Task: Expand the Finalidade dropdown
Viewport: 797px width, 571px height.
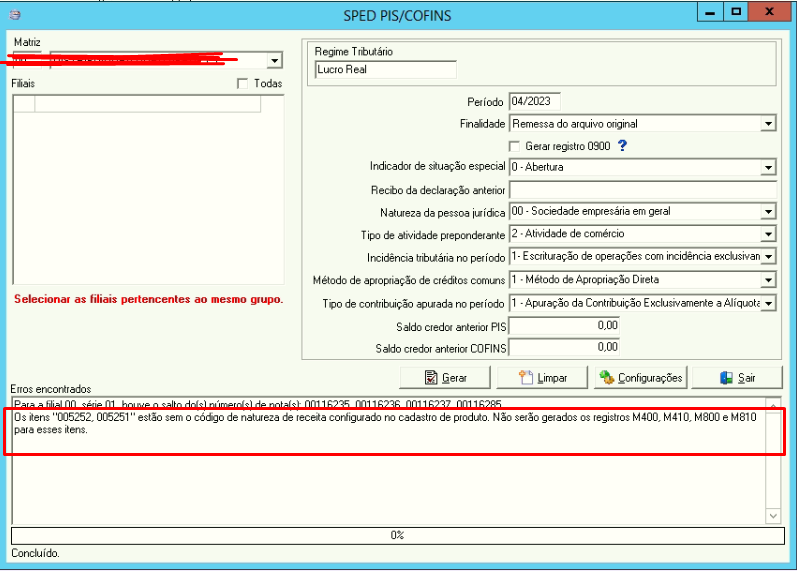Action: (x=768, y=124)
